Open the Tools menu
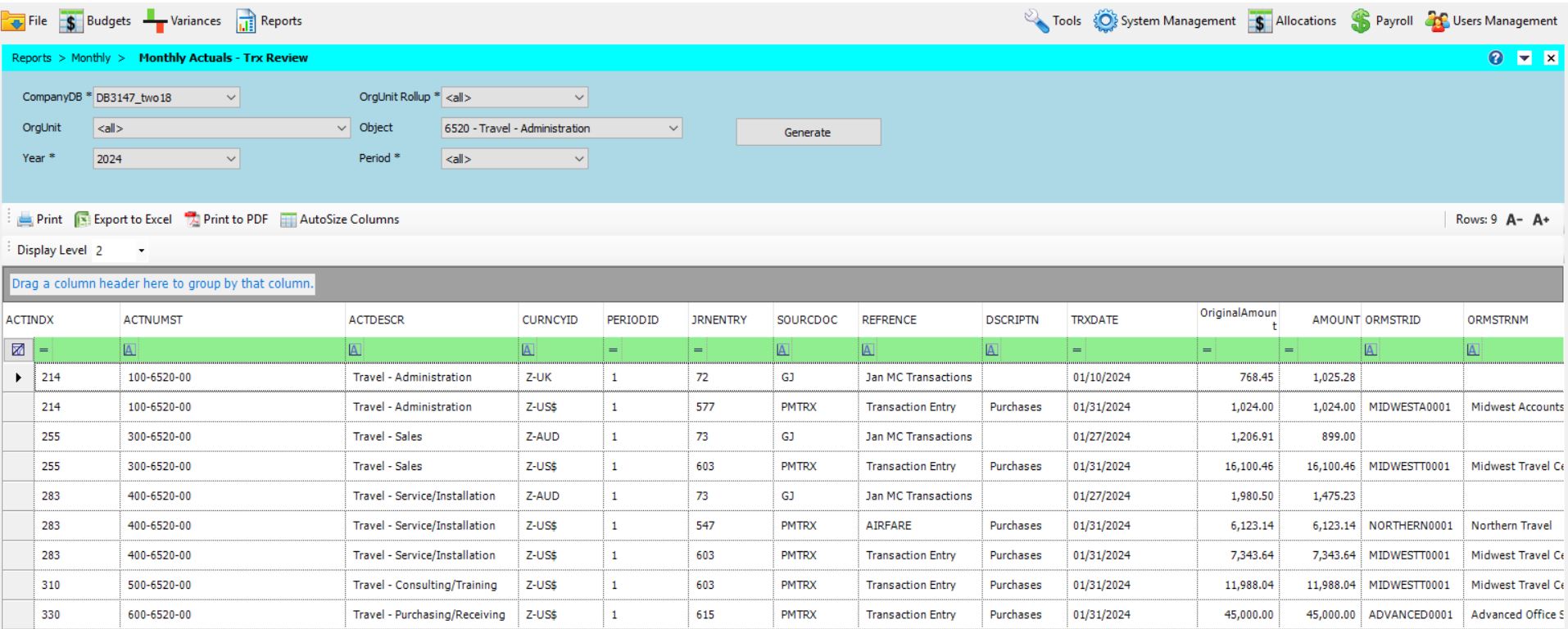The image size is (1568, 629). 1053,21
